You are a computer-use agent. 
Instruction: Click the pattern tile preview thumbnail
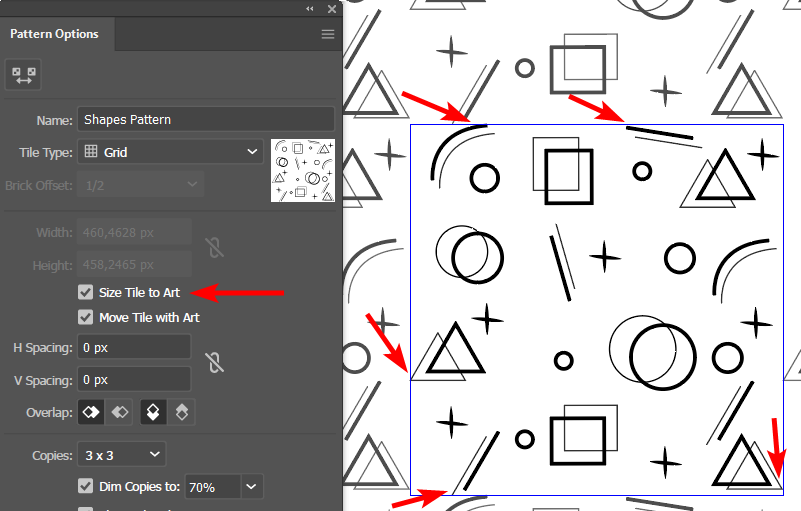302,170
